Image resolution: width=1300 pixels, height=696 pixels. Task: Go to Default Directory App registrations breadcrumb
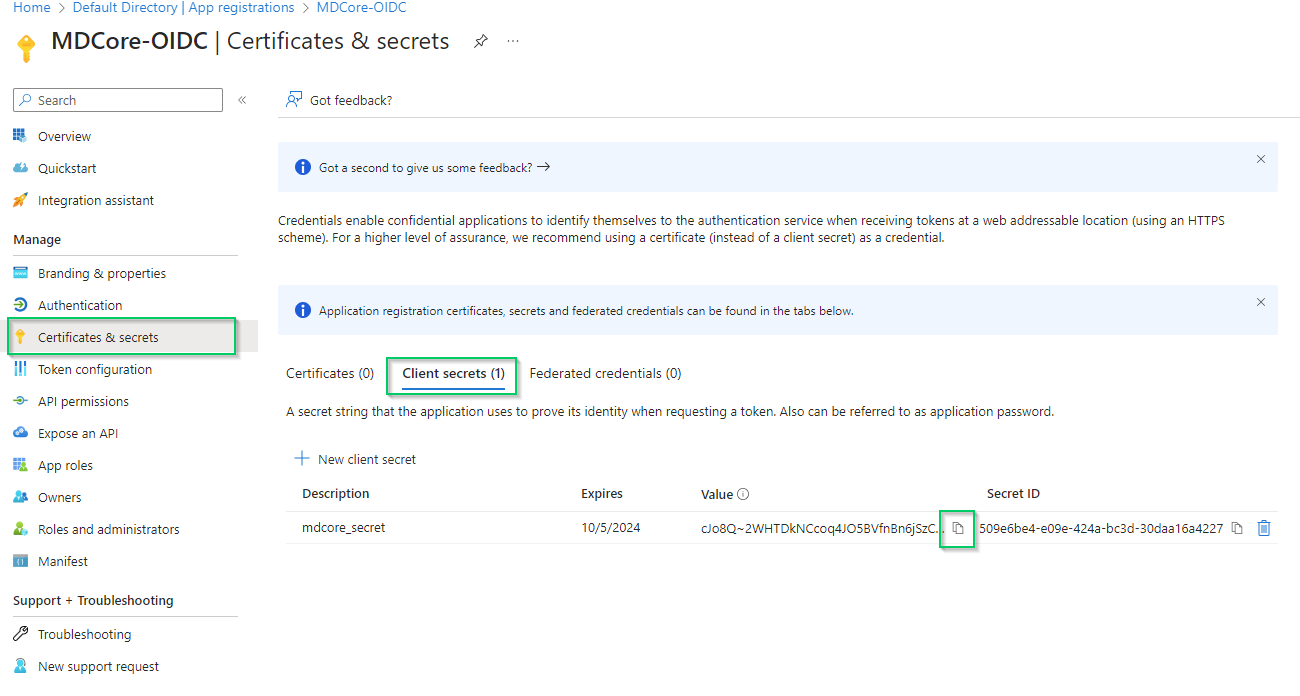[183, 7]
